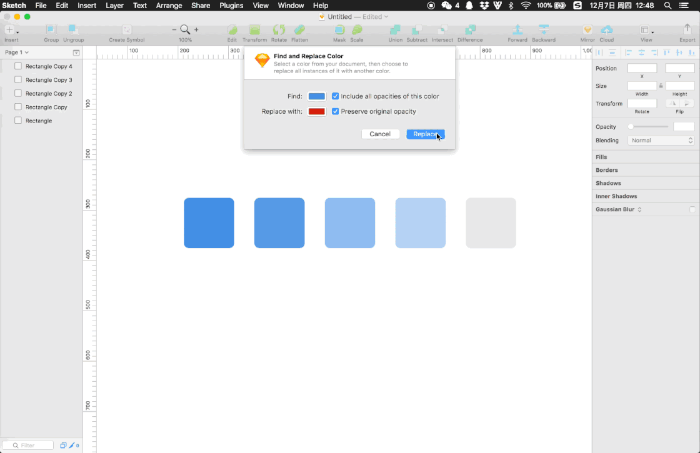The image size is (700, 453).
Task: Click the Export toolbar icon
Action: point(687,30)
